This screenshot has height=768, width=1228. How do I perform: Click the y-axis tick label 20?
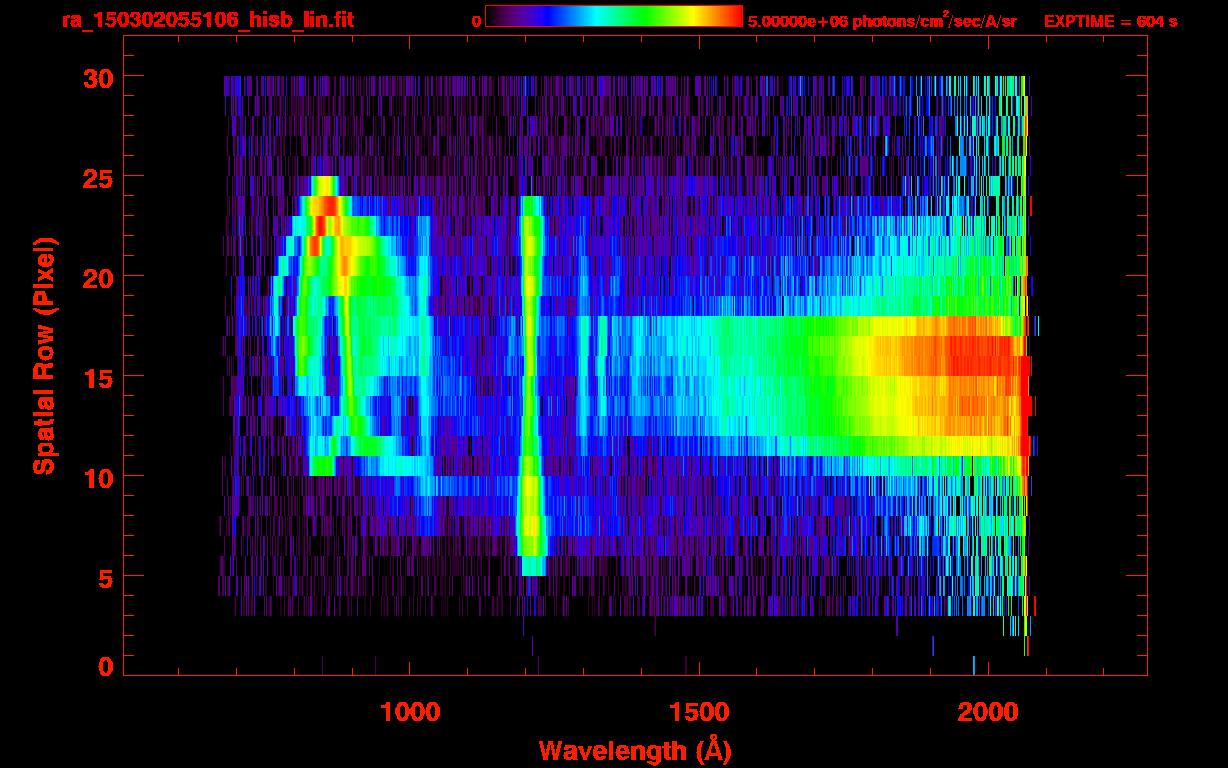pos(97,277)
